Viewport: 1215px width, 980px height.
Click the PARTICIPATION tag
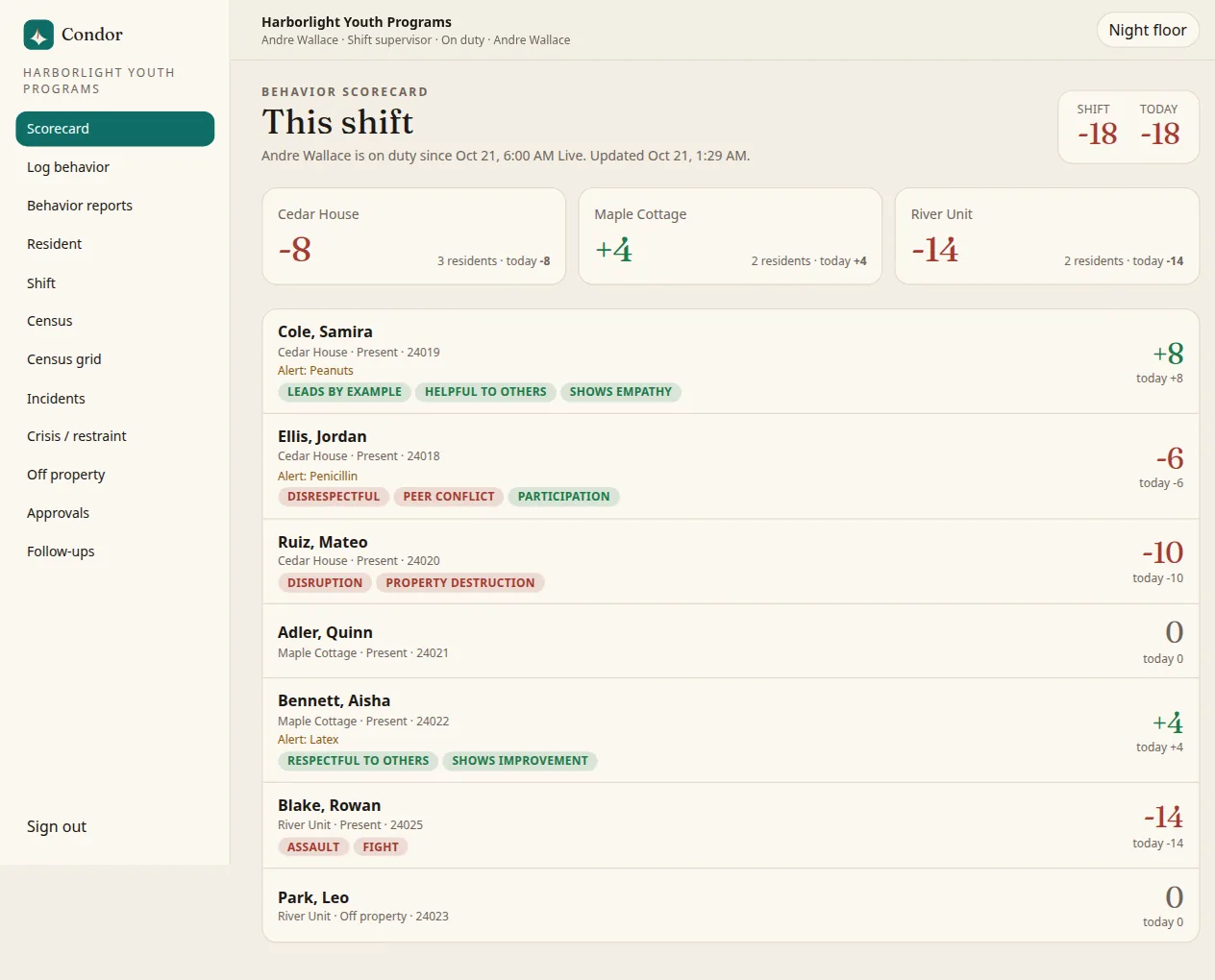coord(564,497)
